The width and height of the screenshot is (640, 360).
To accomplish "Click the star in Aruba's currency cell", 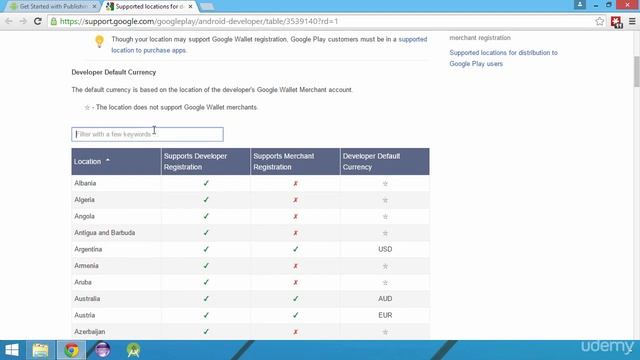I will [385, 282].
